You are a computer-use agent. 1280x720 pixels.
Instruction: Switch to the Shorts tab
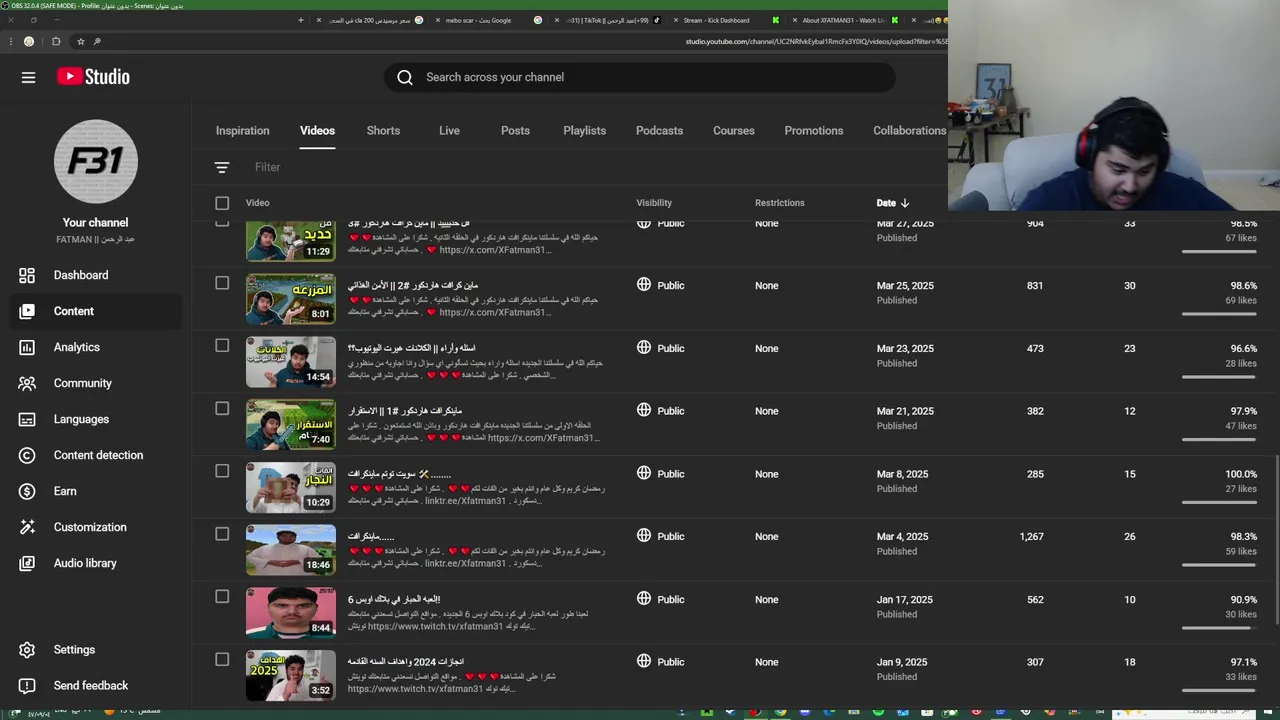tap(383, 131)
